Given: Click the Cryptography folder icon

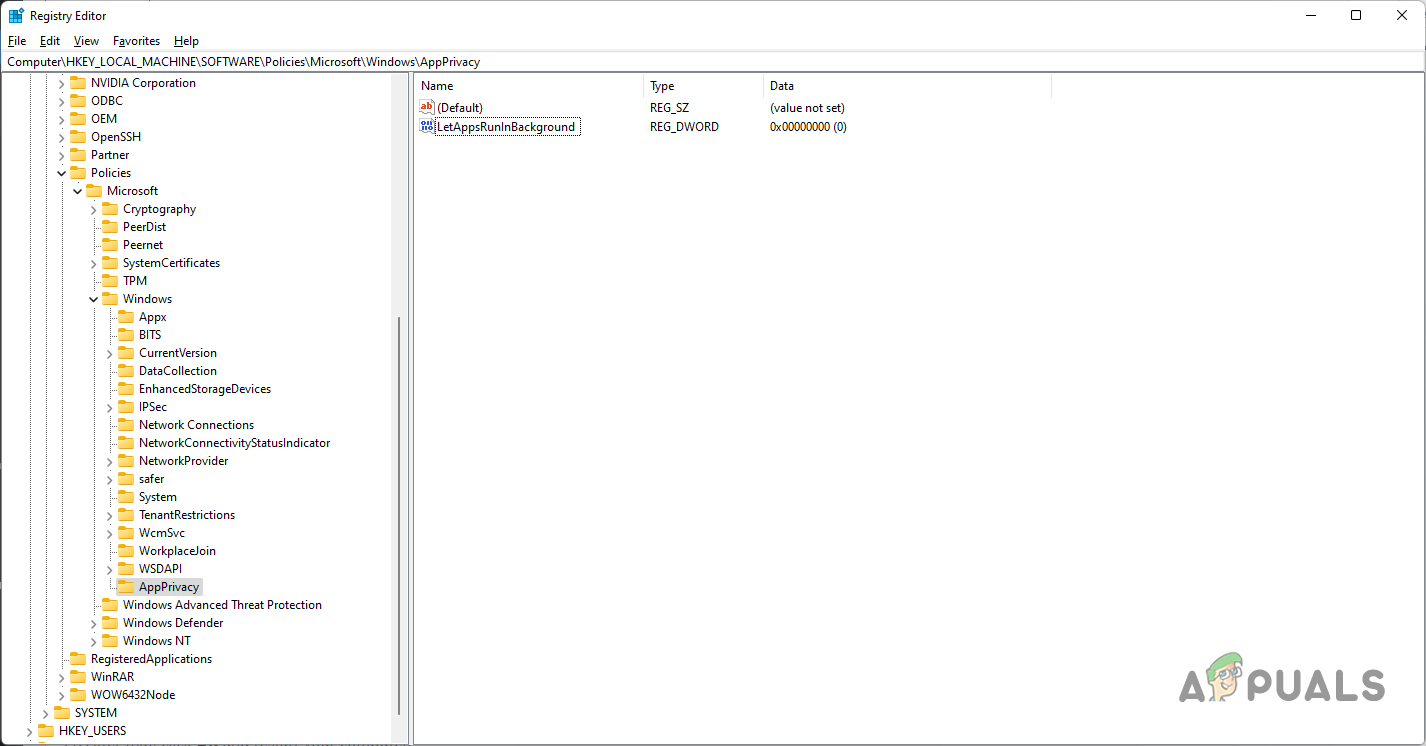Looking at the screenshot, I should pos(109,209).
